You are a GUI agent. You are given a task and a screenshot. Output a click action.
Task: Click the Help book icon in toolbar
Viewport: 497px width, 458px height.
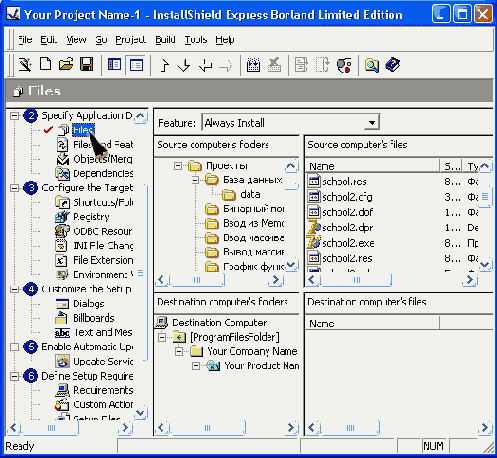coord(393,65)
